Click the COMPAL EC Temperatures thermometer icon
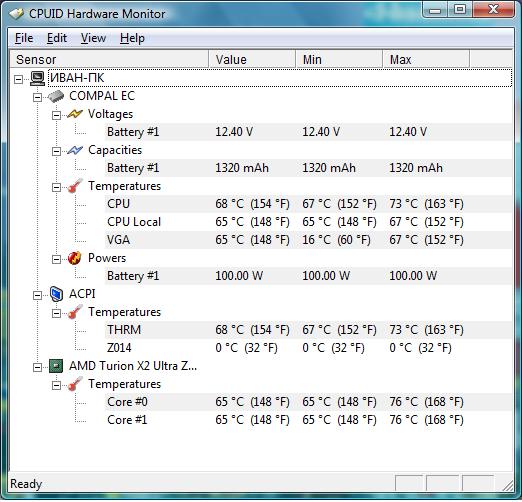This screenshot has height=502, width=522. pyautogui.click(x=75, y=186)
